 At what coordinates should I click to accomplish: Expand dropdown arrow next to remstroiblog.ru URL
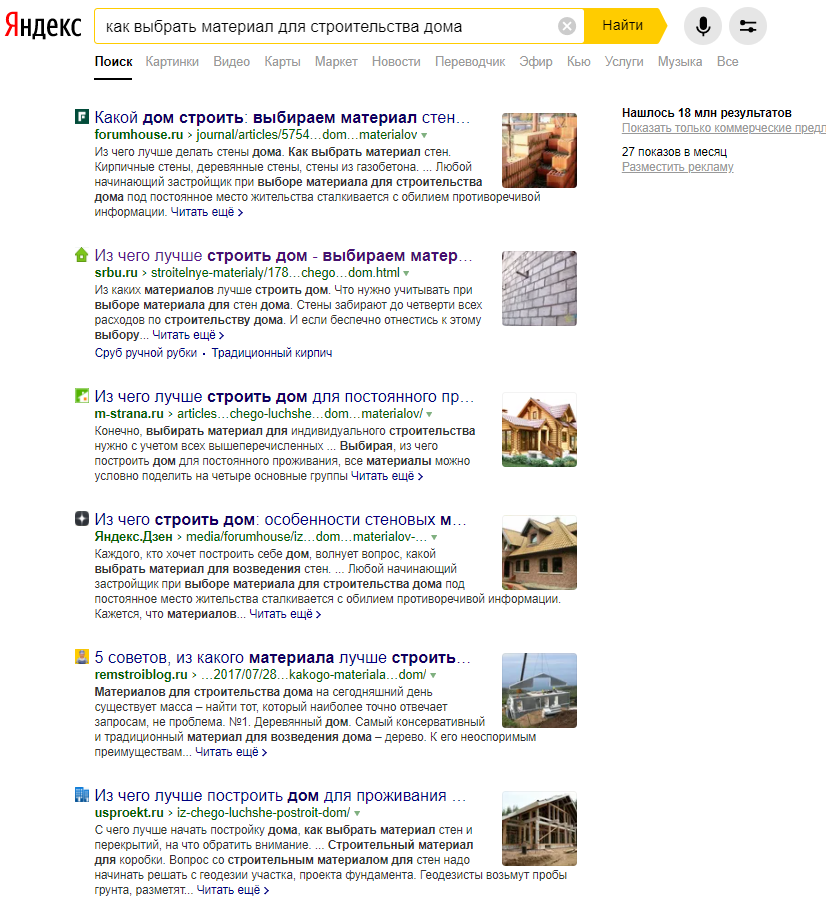click(432, 675)
